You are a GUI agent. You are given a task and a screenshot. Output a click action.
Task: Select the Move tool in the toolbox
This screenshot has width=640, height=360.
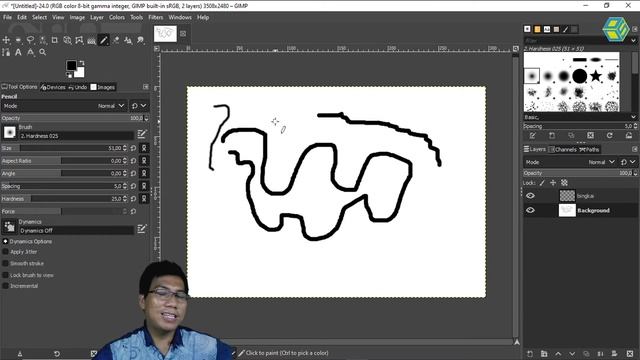6,40
